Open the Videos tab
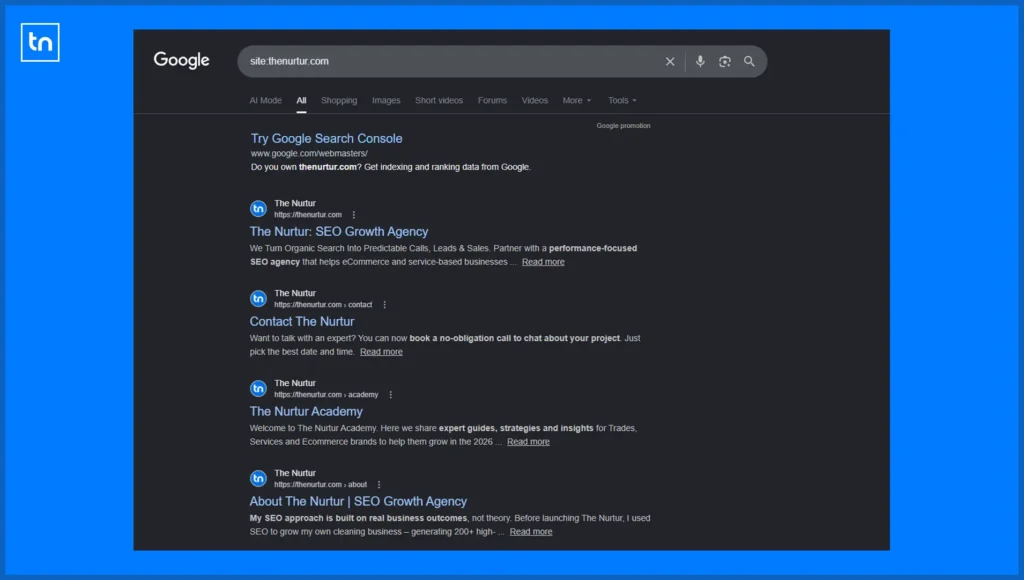Screen dimensions: 1024x580 [535, 101]
